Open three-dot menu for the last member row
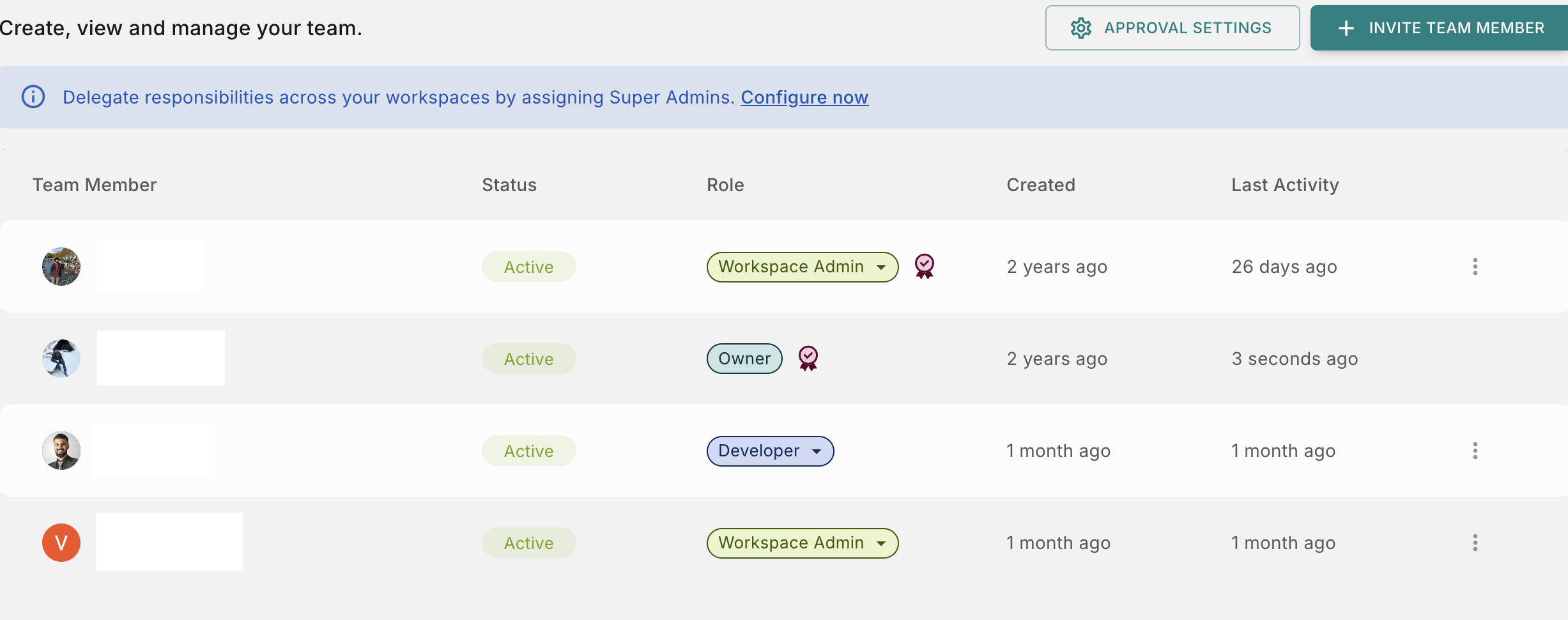The height and width of the screenshot is (620, 1568). click(x=1475, y=543)
